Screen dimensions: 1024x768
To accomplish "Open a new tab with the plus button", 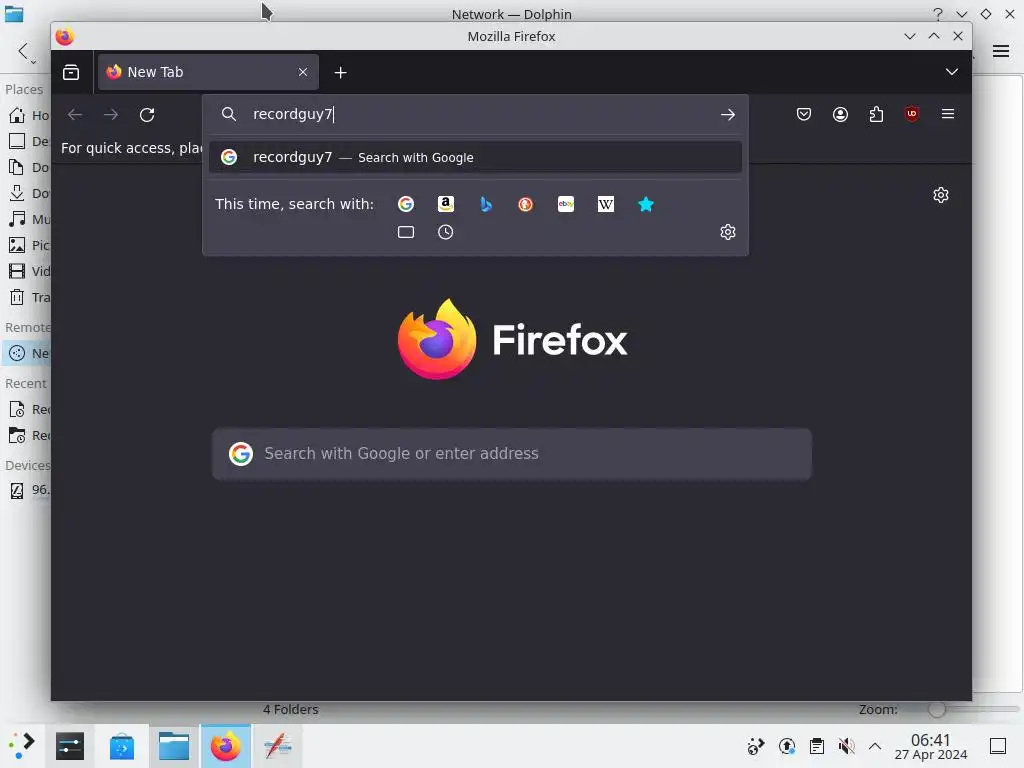I will click(340, 72).
